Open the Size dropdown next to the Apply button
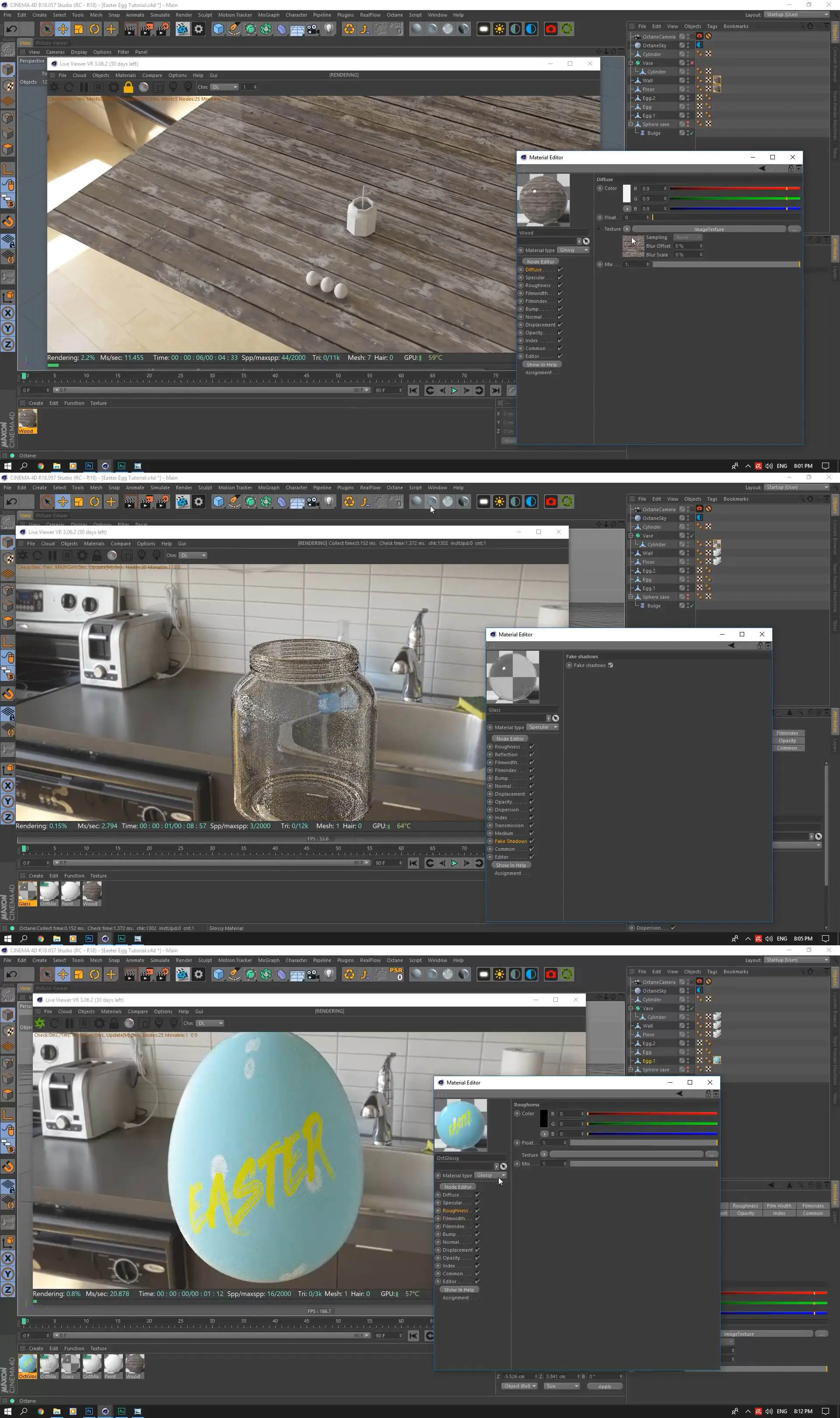This screenshot has height=1418, width=840. click(x=561, y=1387)
